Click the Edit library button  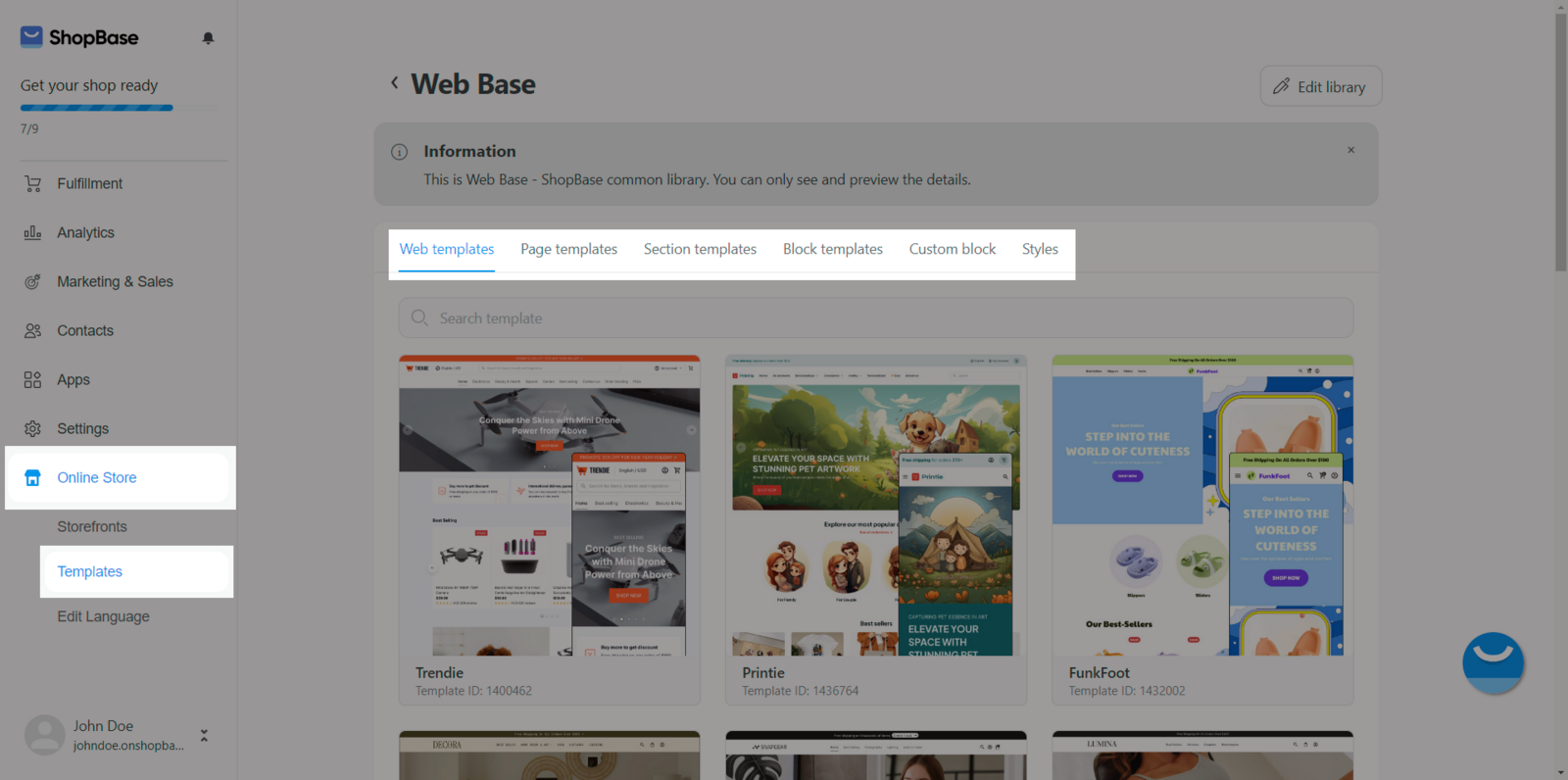(1321, 86)
